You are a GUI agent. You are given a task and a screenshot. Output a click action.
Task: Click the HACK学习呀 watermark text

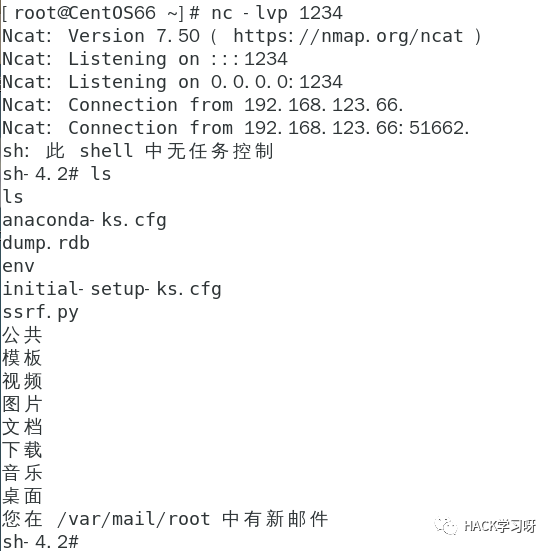[x=500, y=526]
